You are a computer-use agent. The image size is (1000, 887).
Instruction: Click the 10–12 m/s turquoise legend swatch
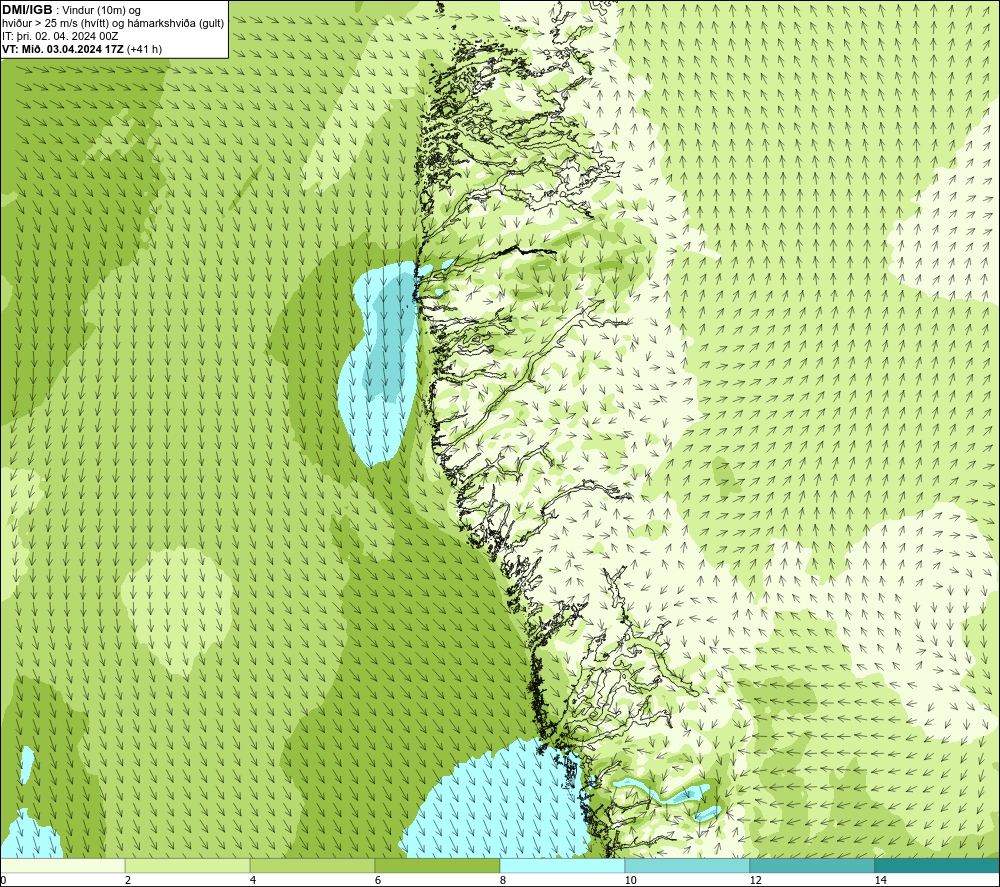tap(688, 865)
